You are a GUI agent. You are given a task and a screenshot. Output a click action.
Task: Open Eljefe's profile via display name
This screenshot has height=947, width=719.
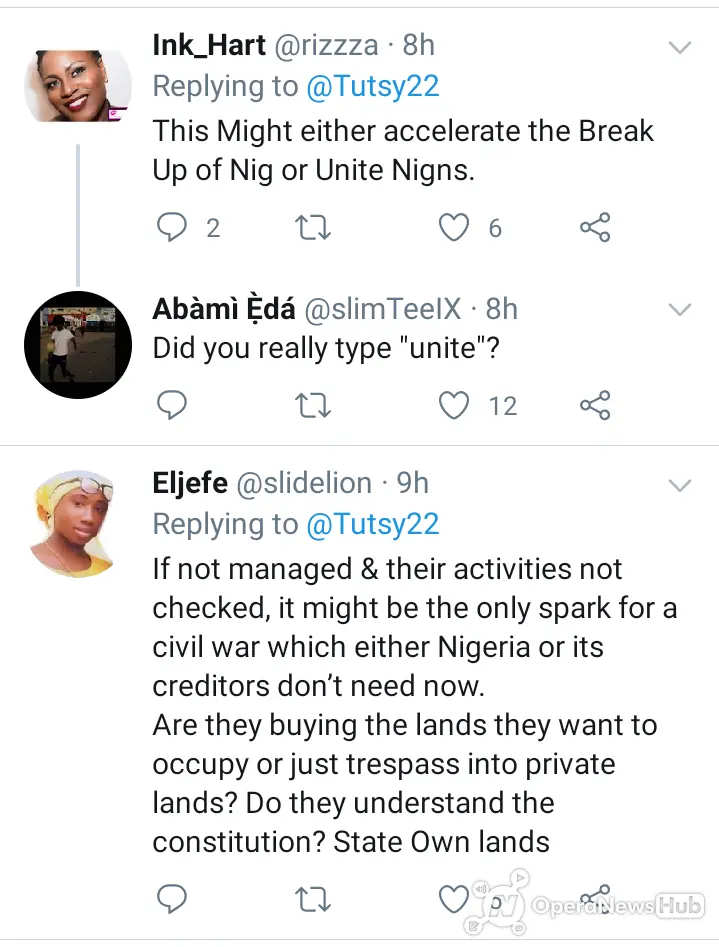tap(190, 483)
